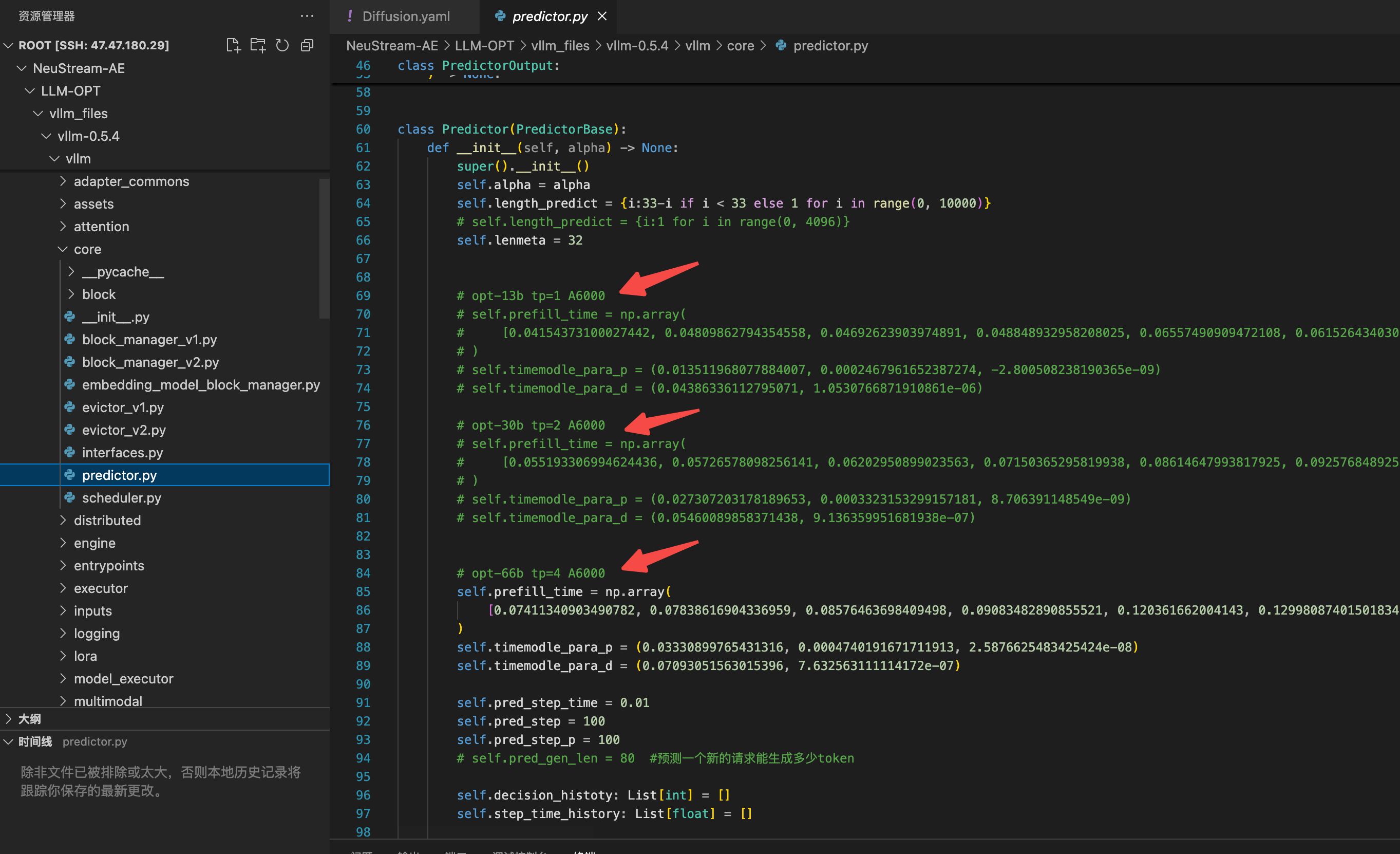The width and height of the screenshot is (1400, 854).
Task: Collapse the NeuStream-AE folder
Action: (22, 68)
